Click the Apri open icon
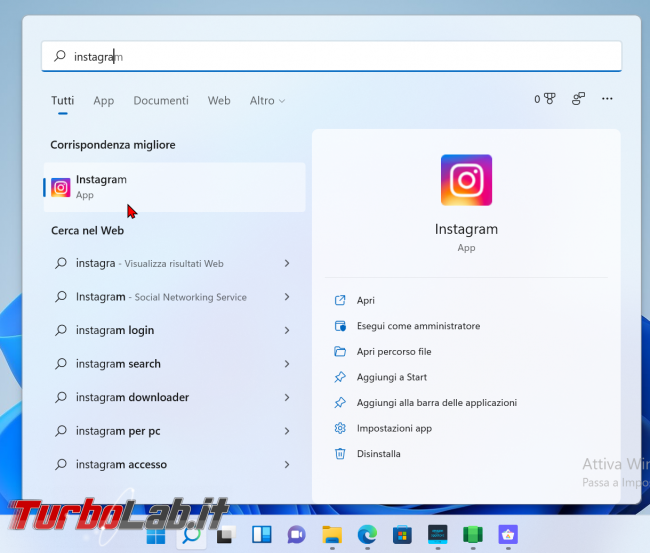 (340, 300)
